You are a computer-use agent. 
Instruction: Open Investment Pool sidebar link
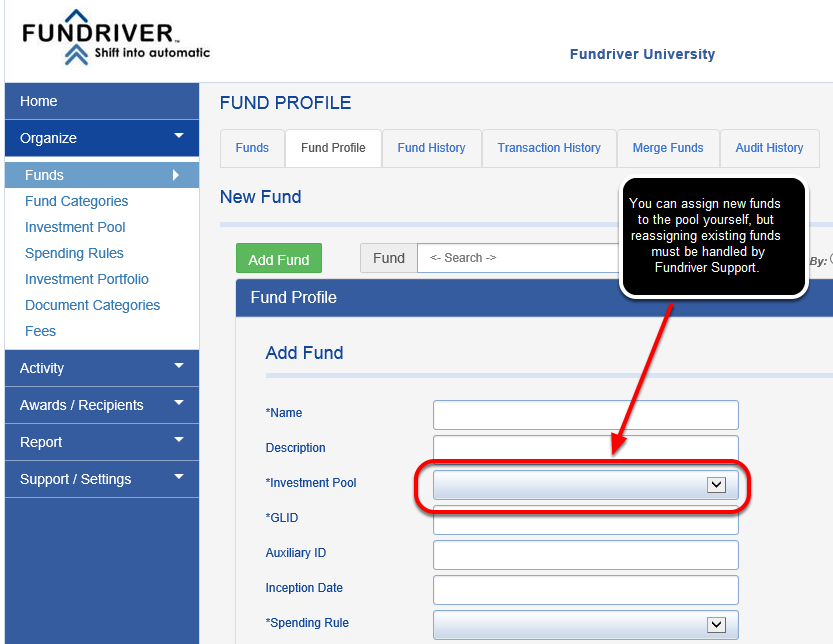(75, 227)
